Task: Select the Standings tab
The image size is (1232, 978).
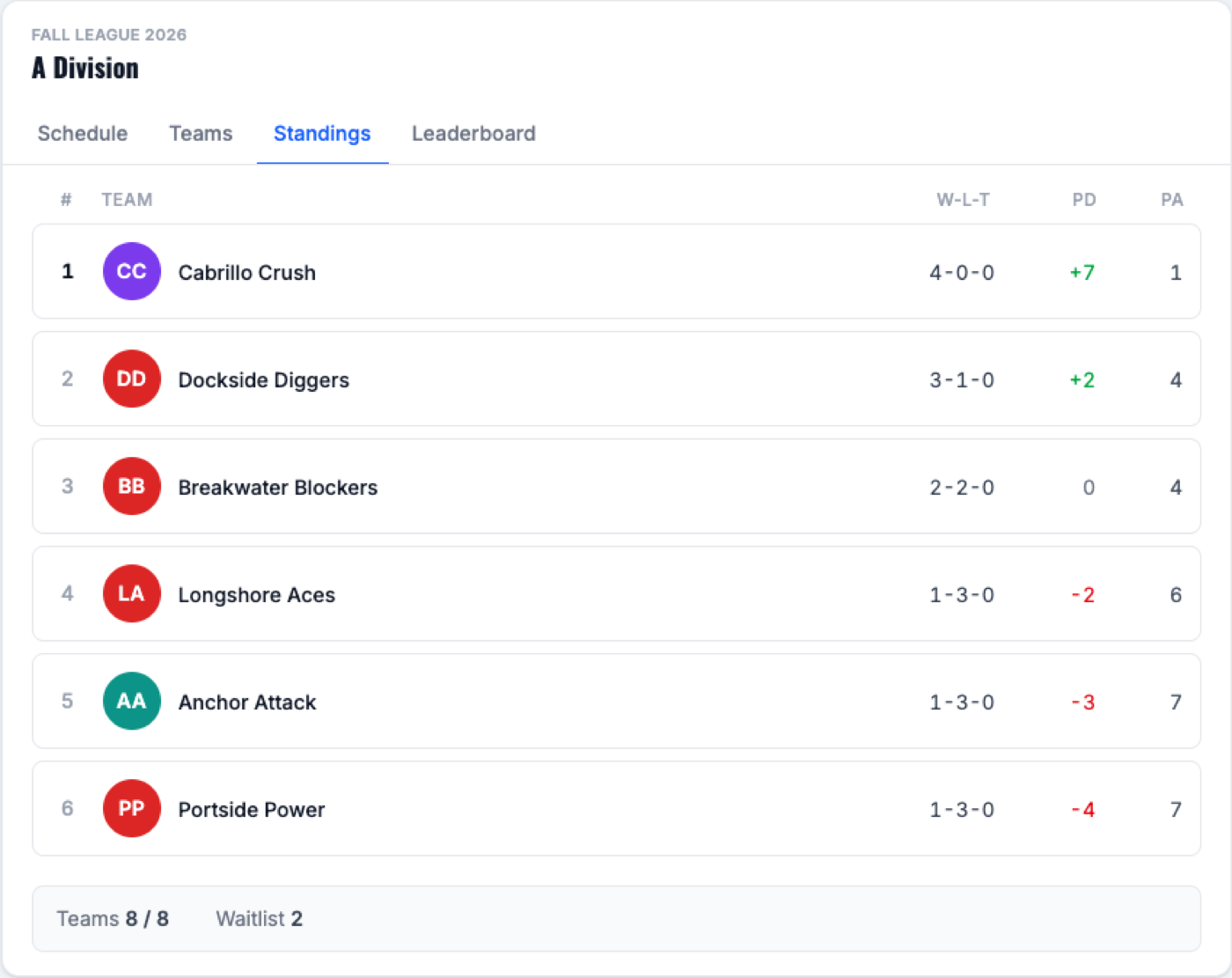Action: [x=322, y=134]
